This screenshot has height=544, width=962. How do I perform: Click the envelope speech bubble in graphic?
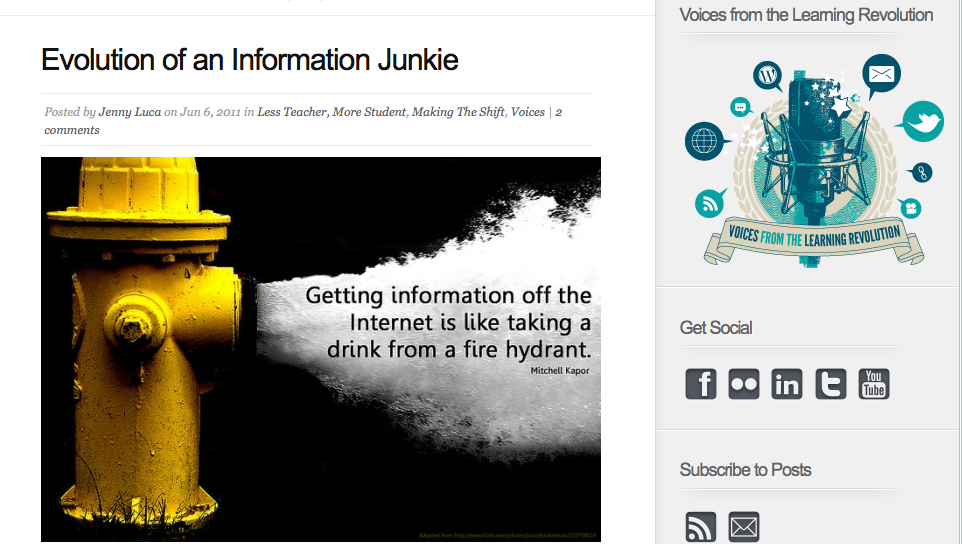(881, 74)
